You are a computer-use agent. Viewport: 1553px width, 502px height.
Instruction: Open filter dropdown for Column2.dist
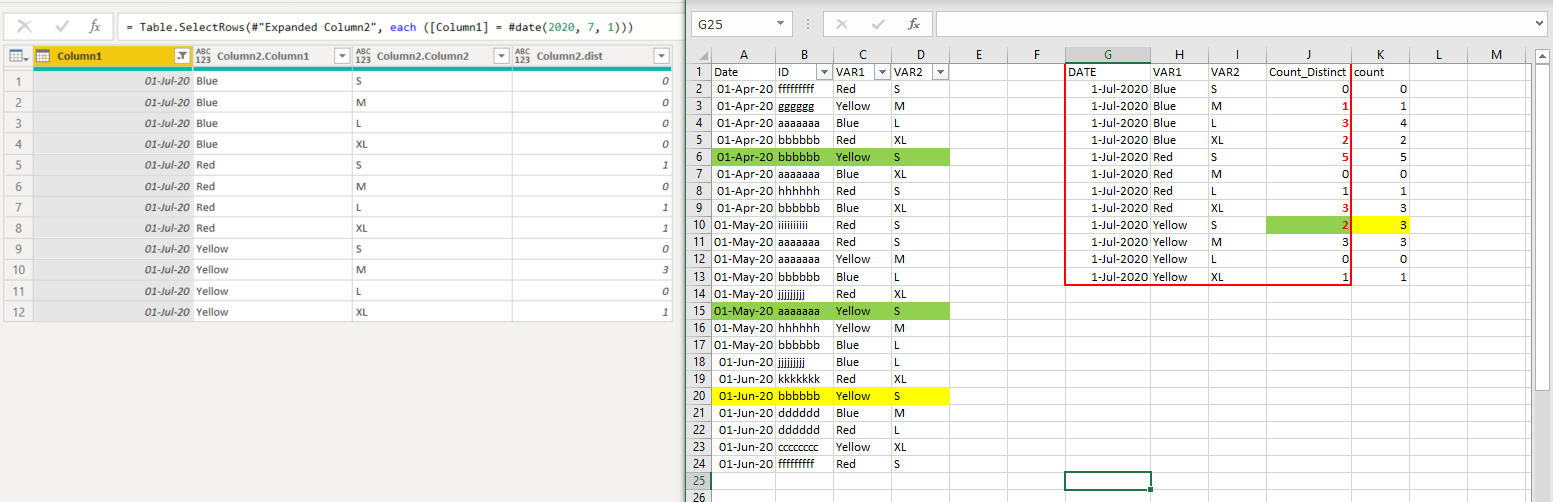[661, 57]
